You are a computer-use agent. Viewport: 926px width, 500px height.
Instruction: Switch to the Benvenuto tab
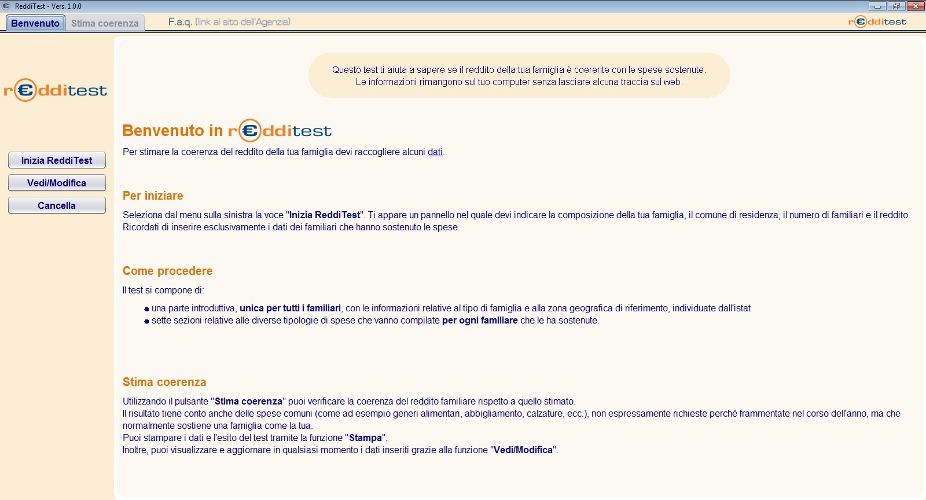pyautogui.click(x=33, y=22)
